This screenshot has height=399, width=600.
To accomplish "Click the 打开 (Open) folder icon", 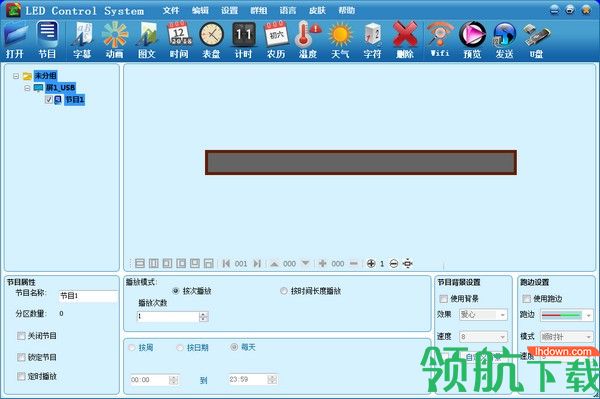I will pyautogui.click(x=16, y=41).
